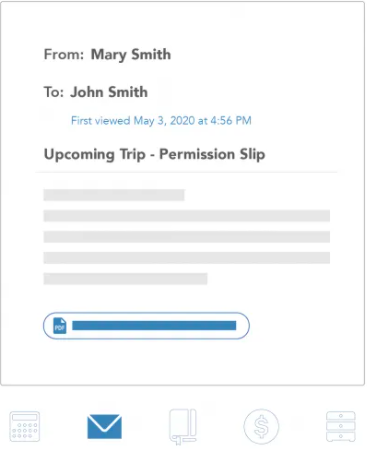Click the PDF file icon in attachment
The width and height of the screenshot is (367, 451).
pos(60,326)
